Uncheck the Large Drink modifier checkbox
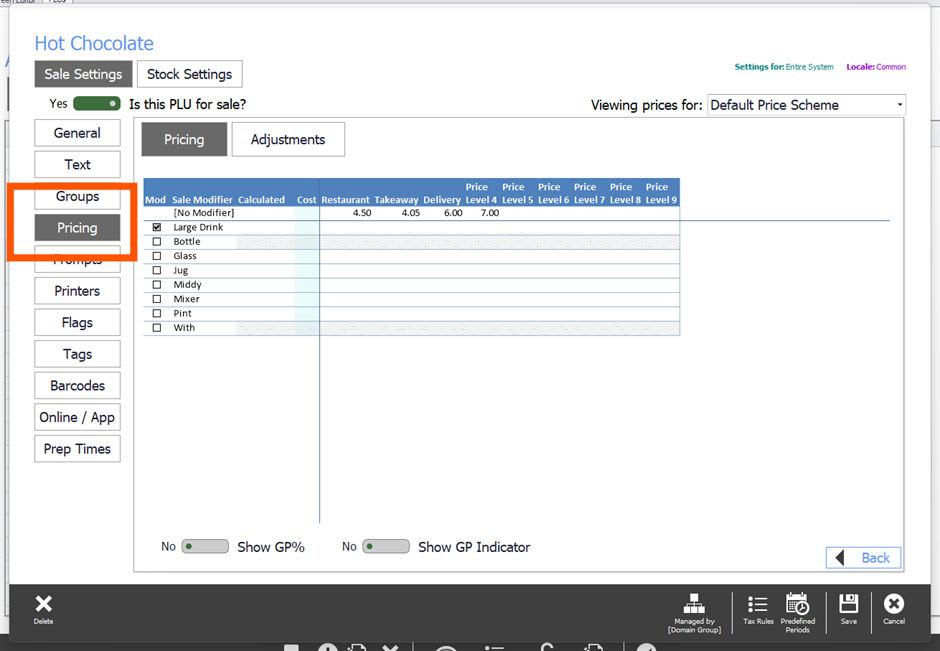The image size is (940, 651). [x=157, y=227]
